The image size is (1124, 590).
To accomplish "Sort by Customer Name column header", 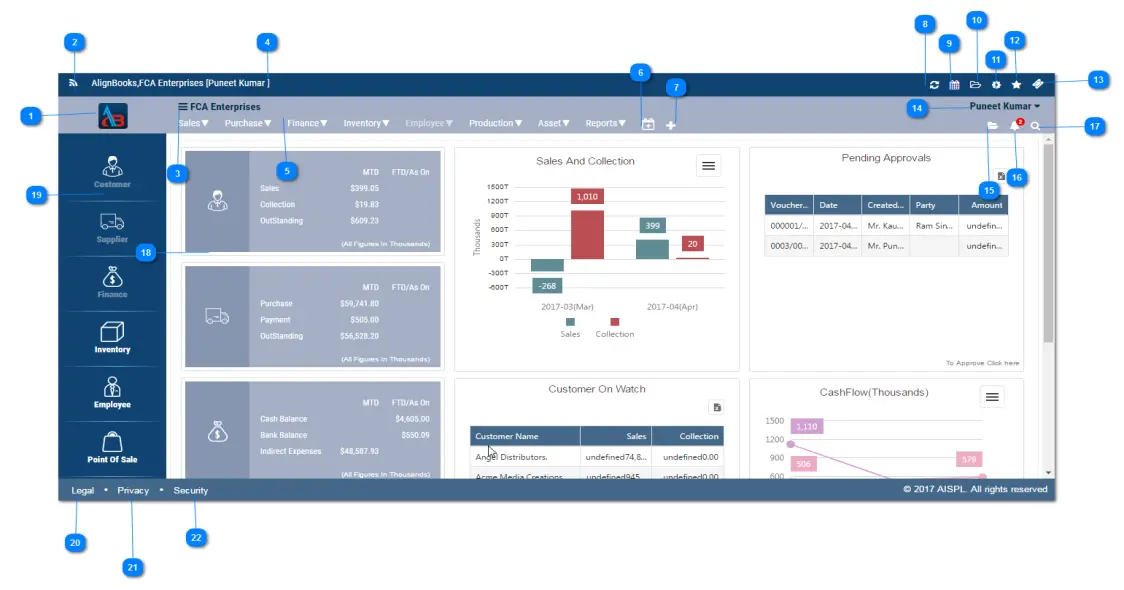I will 525,436.
